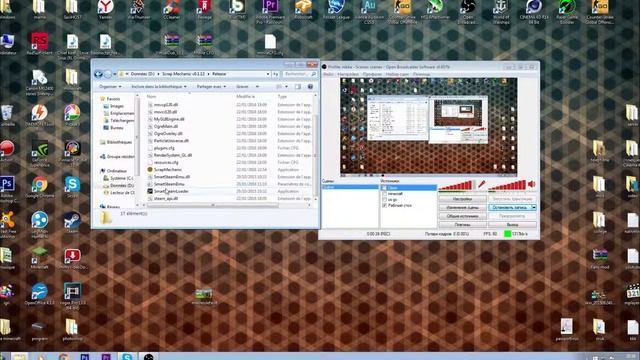
Task: Select Données (D:) in the navigation tree
Action: 118,185
